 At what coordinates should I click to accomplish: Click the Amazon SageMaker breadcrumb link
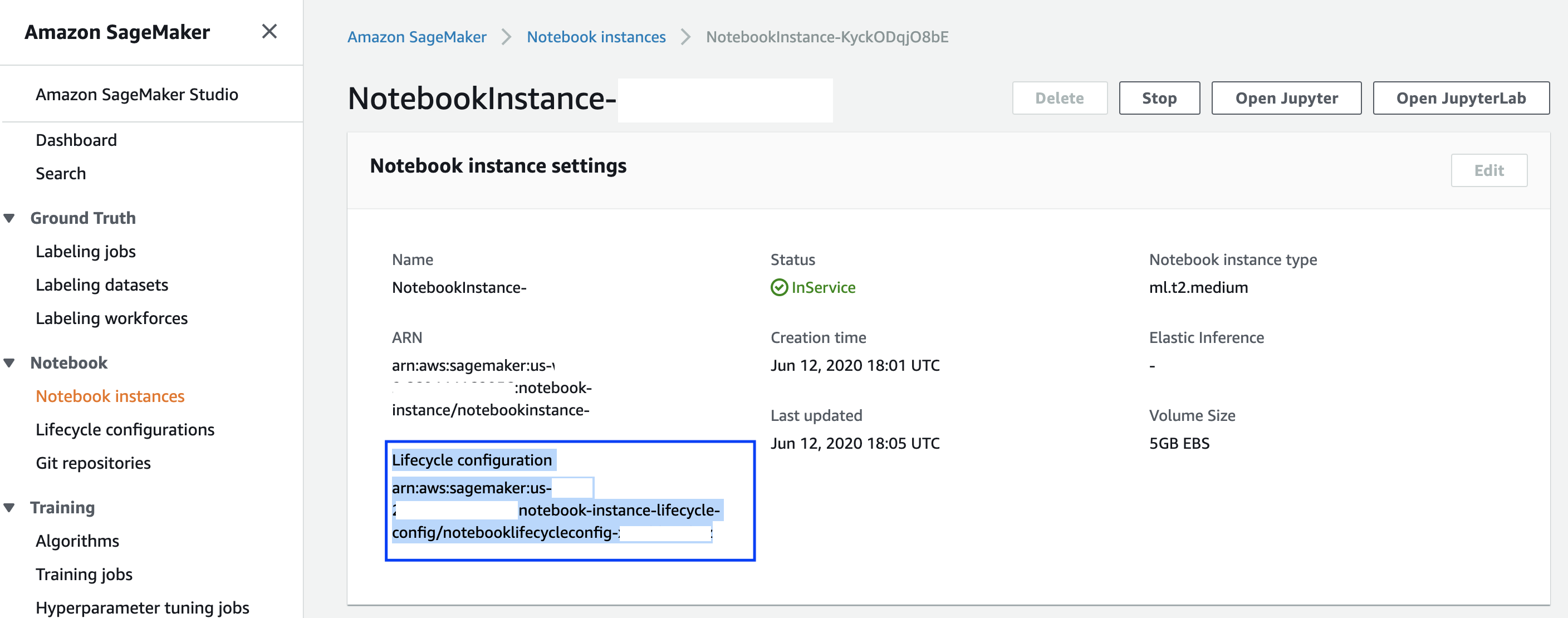coord(417,37)
